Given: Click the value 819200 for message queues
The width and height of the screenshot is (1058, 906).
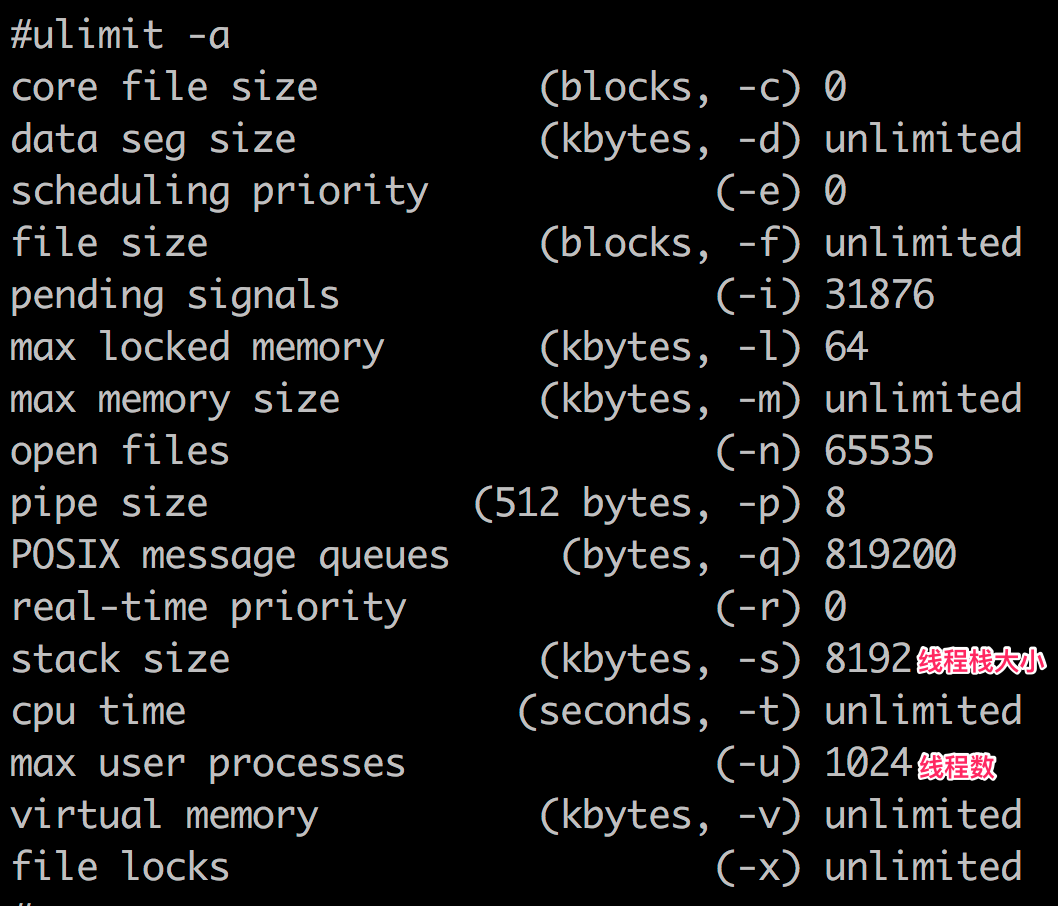Looking at the screenshot, I should pos(890,556).
